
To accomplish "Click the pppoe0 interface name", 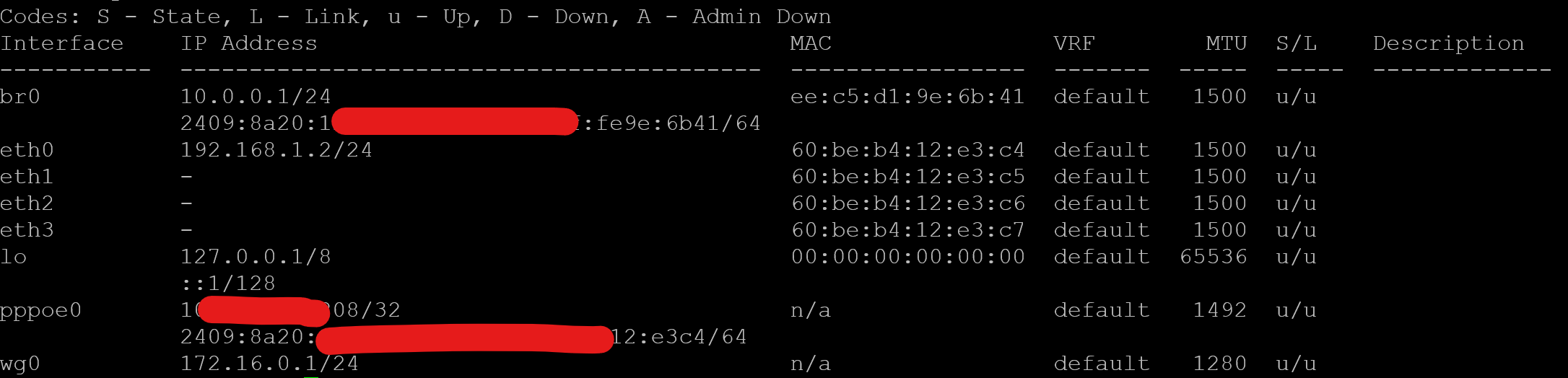I will tap(40, 310).
